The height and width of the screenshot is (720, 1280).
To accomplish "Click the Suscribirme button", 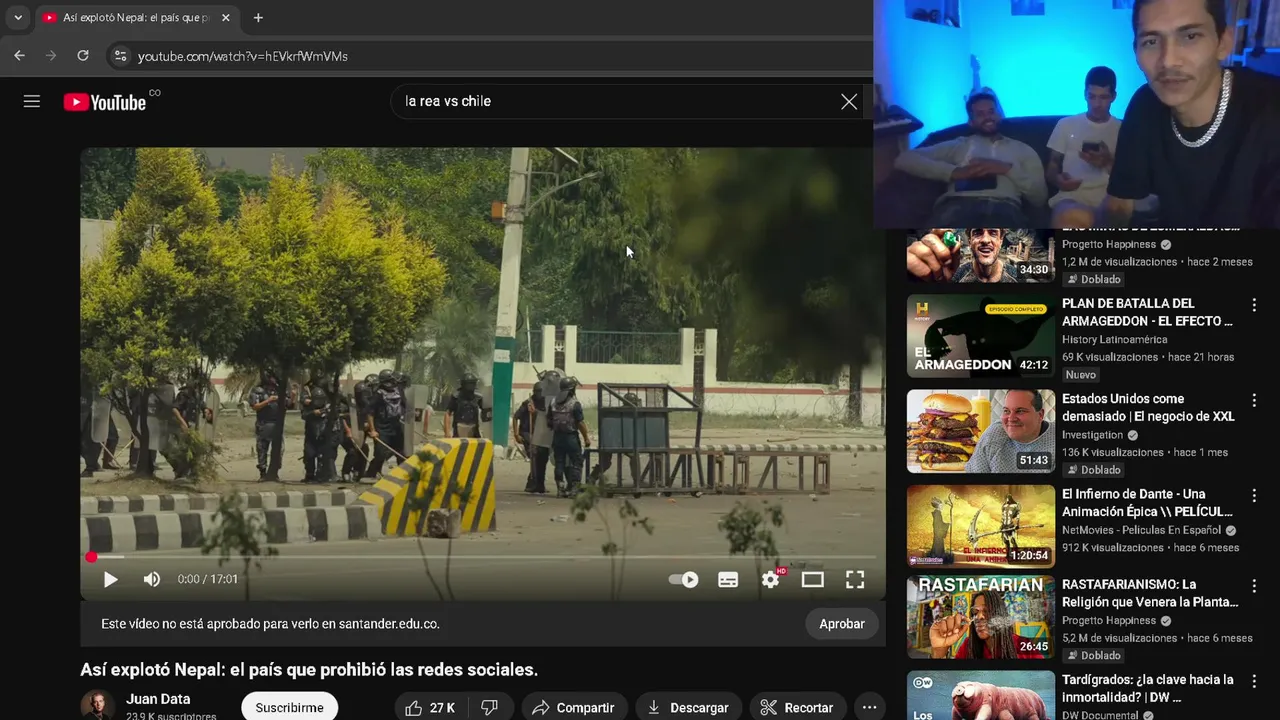I will pyautogui.click(x=289, y=707).
